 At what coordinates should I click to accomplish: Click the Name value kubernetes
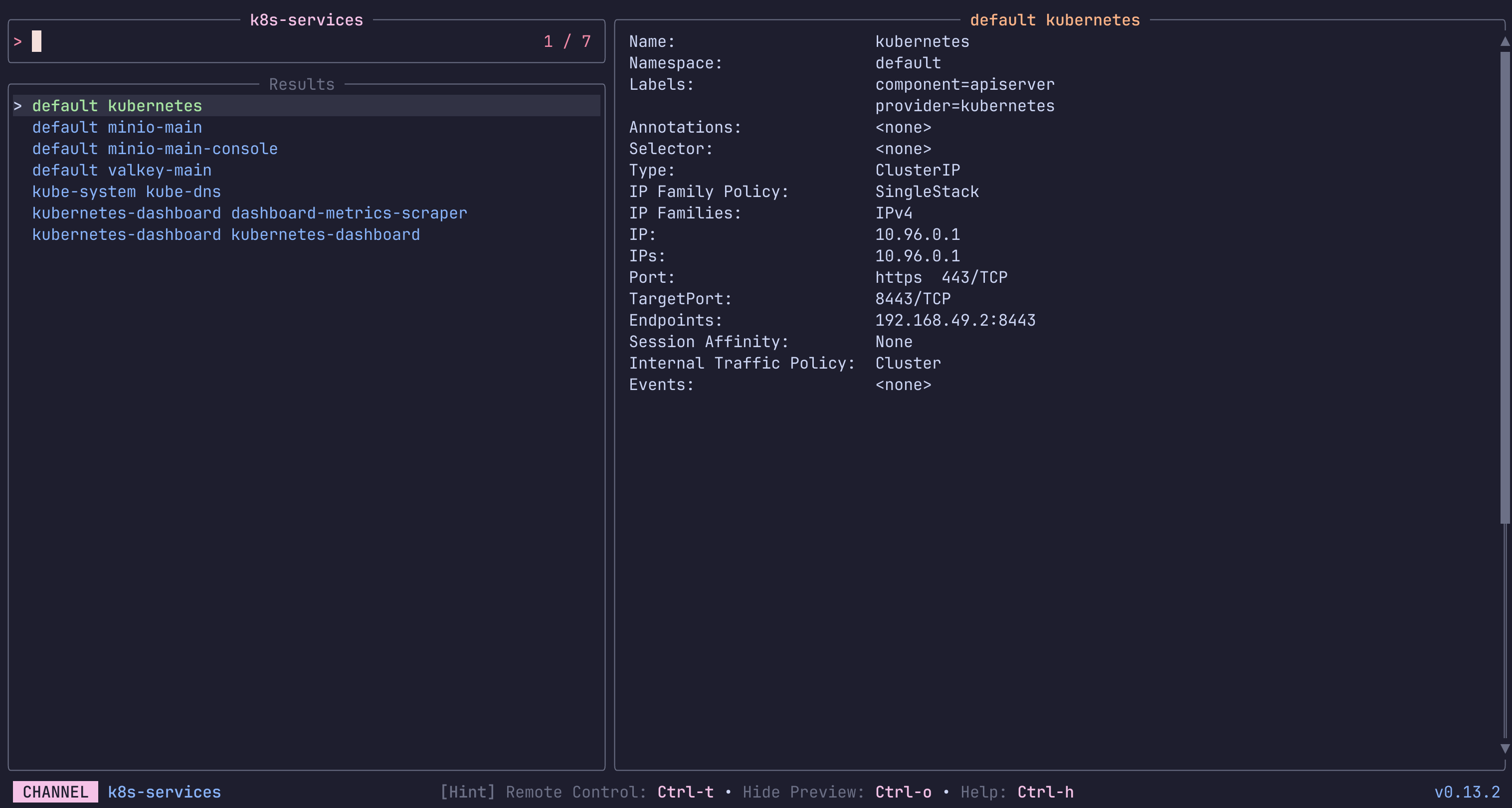point(922,42)
